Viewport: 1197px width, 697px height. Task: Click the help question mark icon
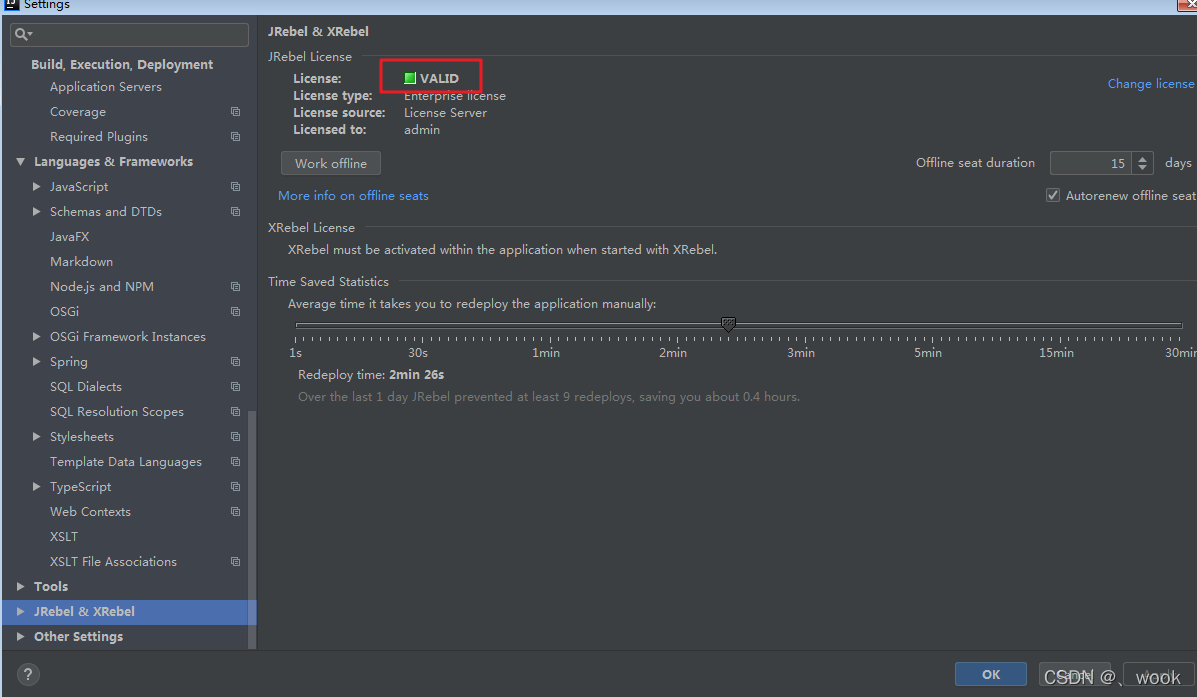coord(27,674)
